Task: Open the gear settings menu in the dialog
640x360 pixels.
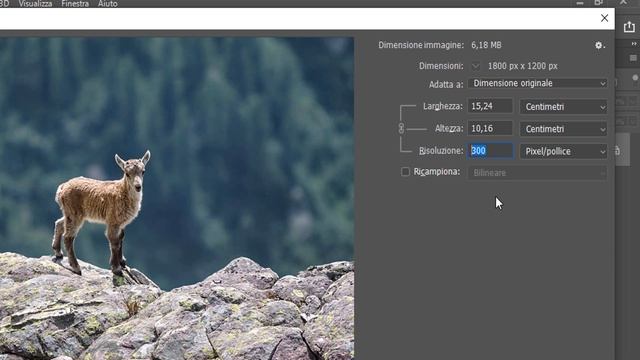Action: click(599, 45)
